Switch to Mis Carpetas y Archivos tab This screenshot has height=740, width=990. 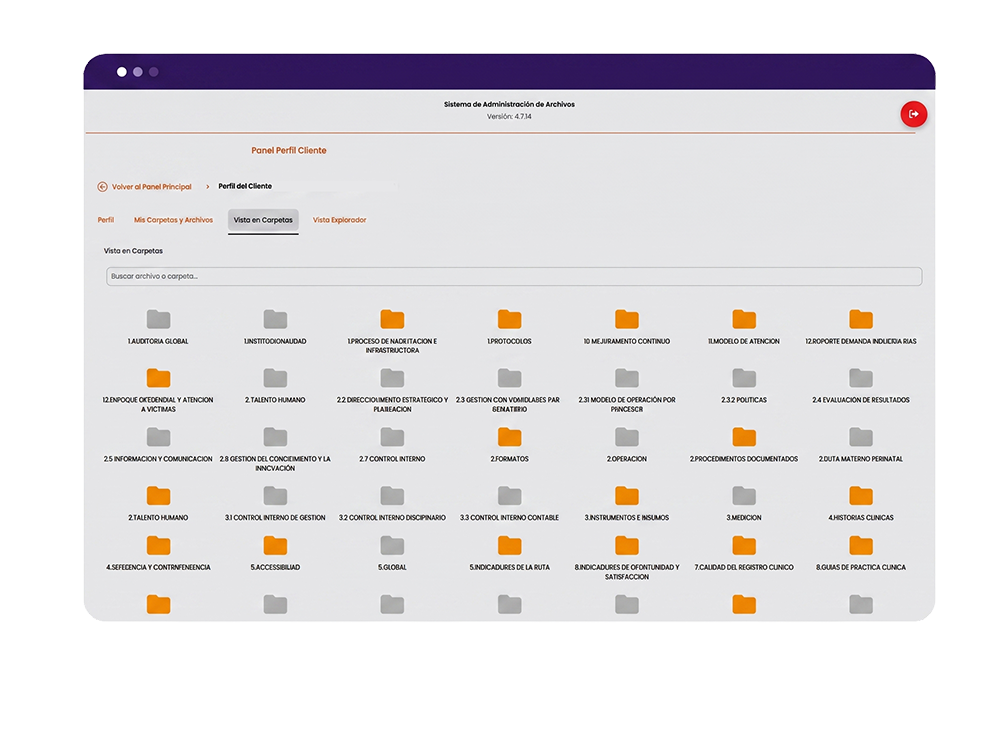pyautogui.click(x=173, y=220)
